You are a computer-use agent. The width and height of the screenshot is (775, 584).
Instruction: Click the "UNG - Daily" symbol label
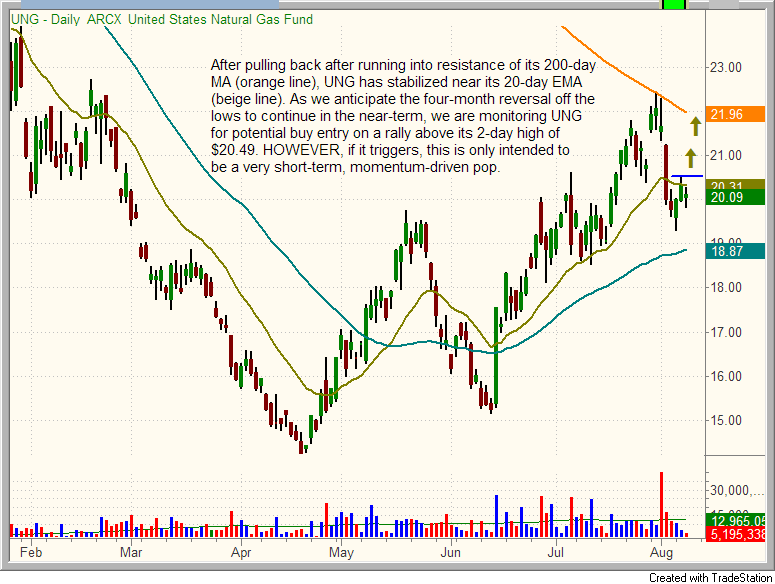click(45, 19)
